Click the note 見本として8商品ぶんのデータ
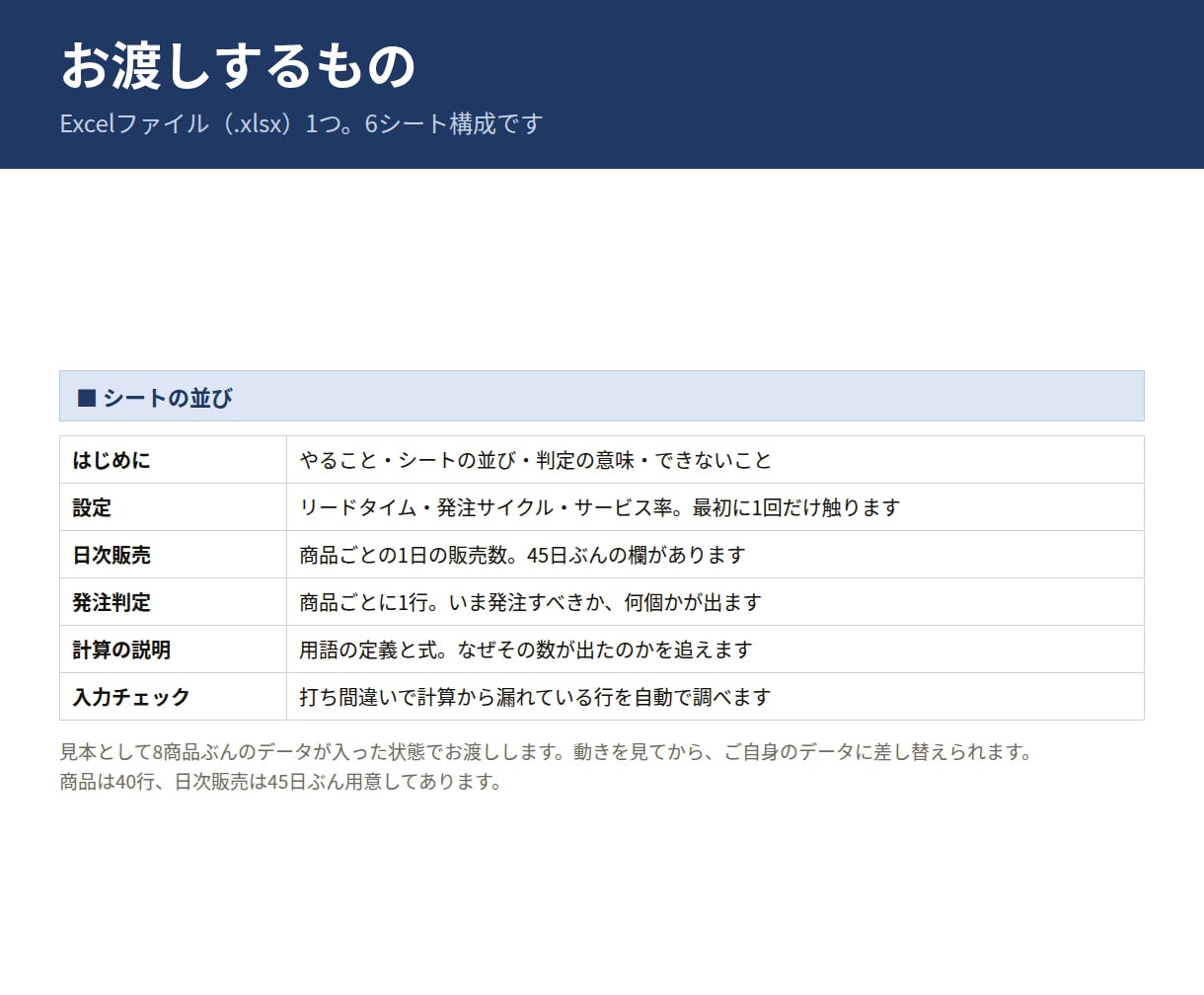Screen dimensions: 1204x995 [546, 752]
